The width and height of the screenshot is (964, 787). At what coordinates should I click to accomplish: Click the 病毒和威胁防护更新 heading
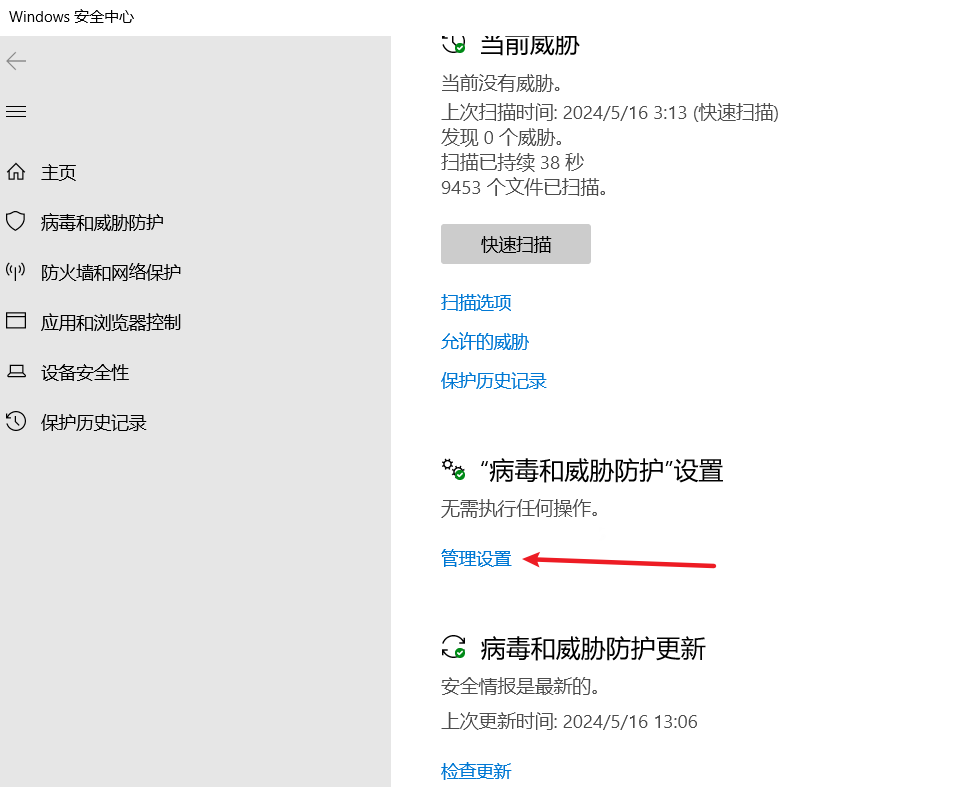[593, 649]
